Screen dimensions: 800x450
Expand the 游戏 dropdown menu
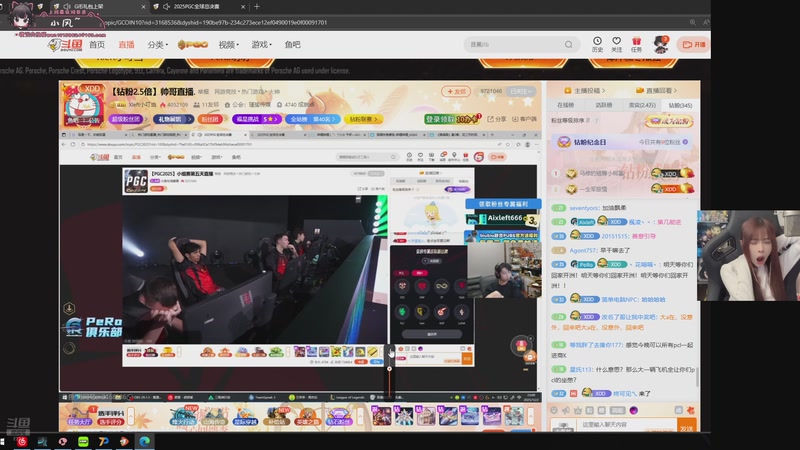point(261,45)
